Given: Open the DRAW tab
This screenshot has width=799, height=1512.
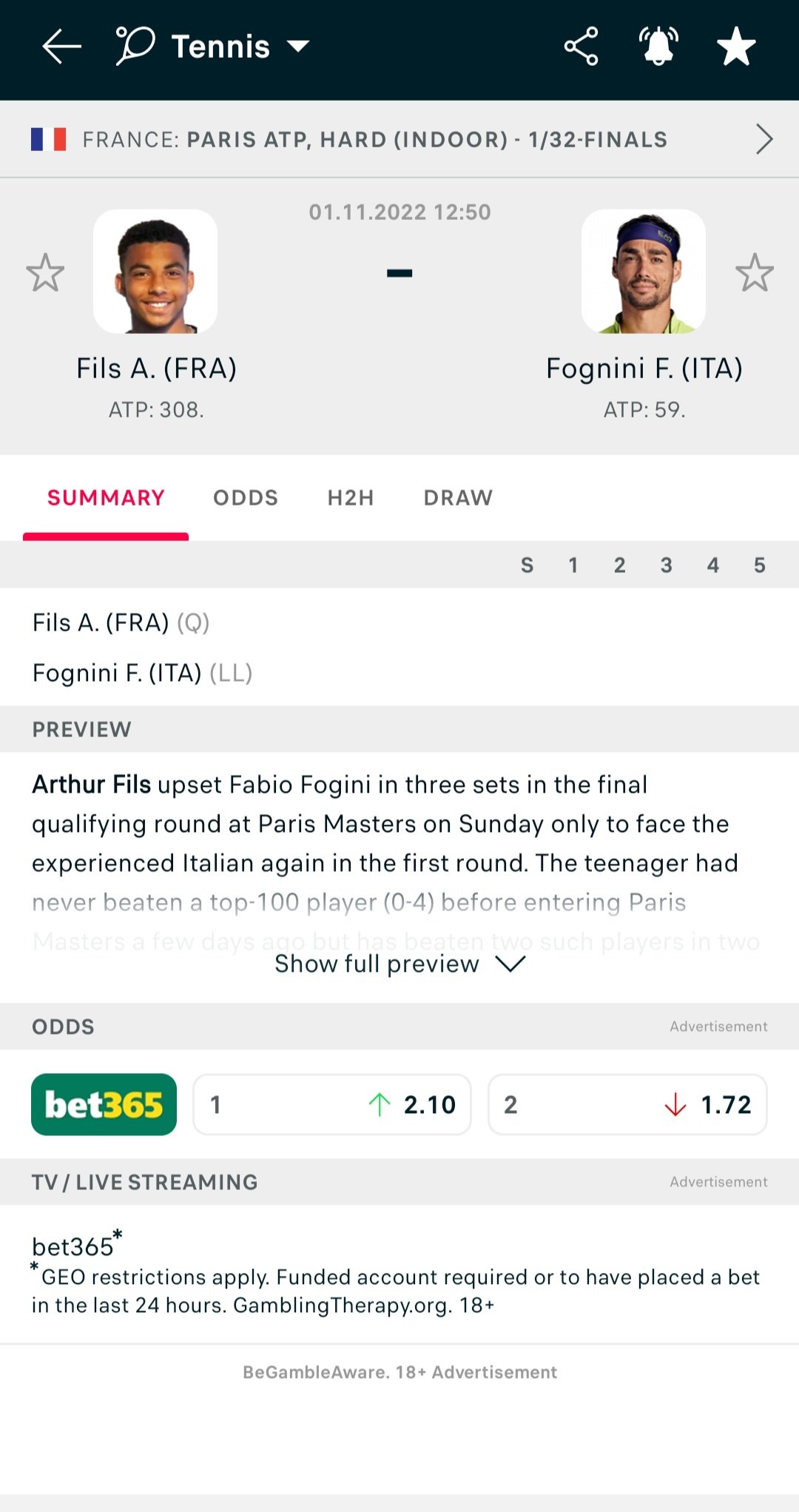Looking at the screenshot, I should click(x=458, y=498).
